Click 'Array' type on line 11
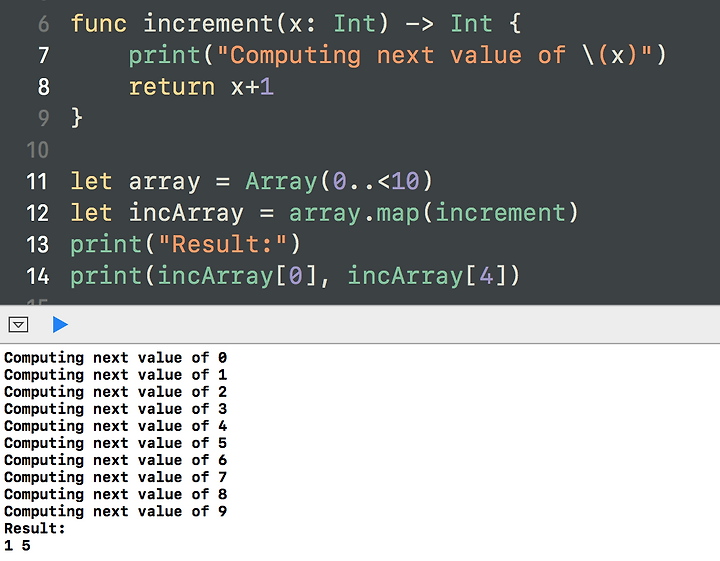This screenshot has height=561, width=720. (x=281, y=181)
